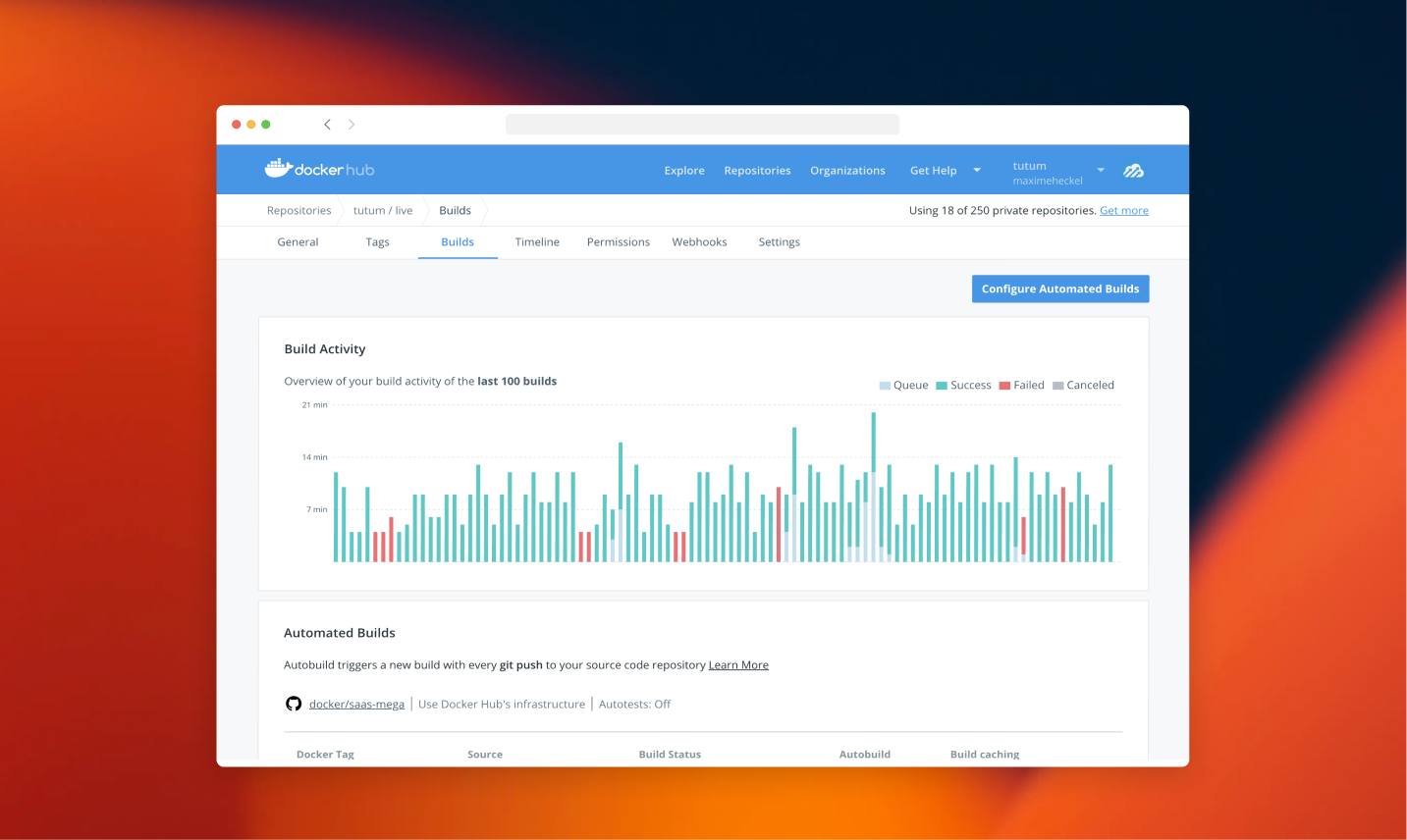Open the cloud service icon in the navbar
The width and height of the screenshot is (1407, 840).
click(x=1133, y=170)
